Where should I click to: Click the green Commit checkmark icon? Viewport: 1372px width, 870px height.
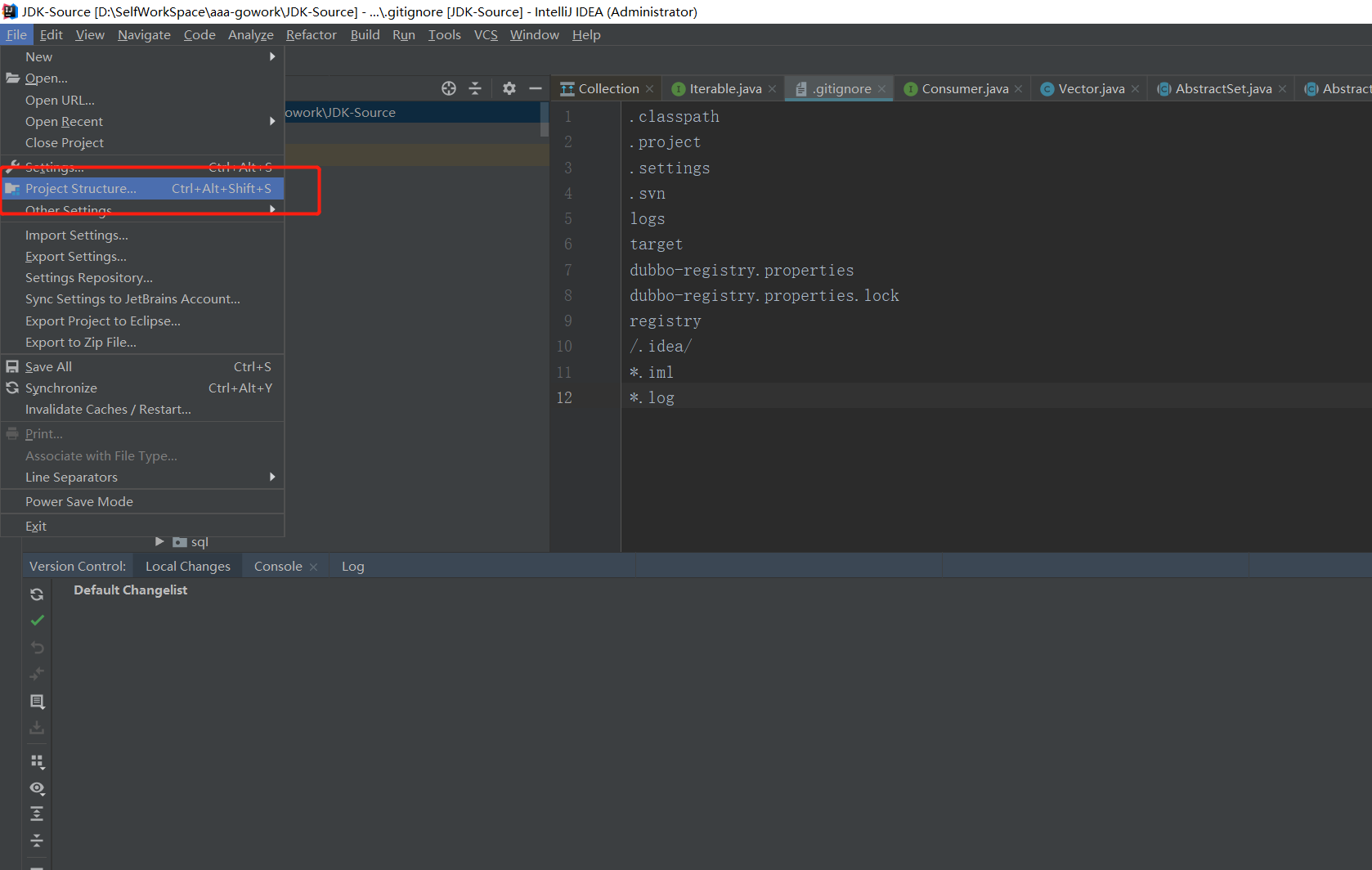(37, 621)
